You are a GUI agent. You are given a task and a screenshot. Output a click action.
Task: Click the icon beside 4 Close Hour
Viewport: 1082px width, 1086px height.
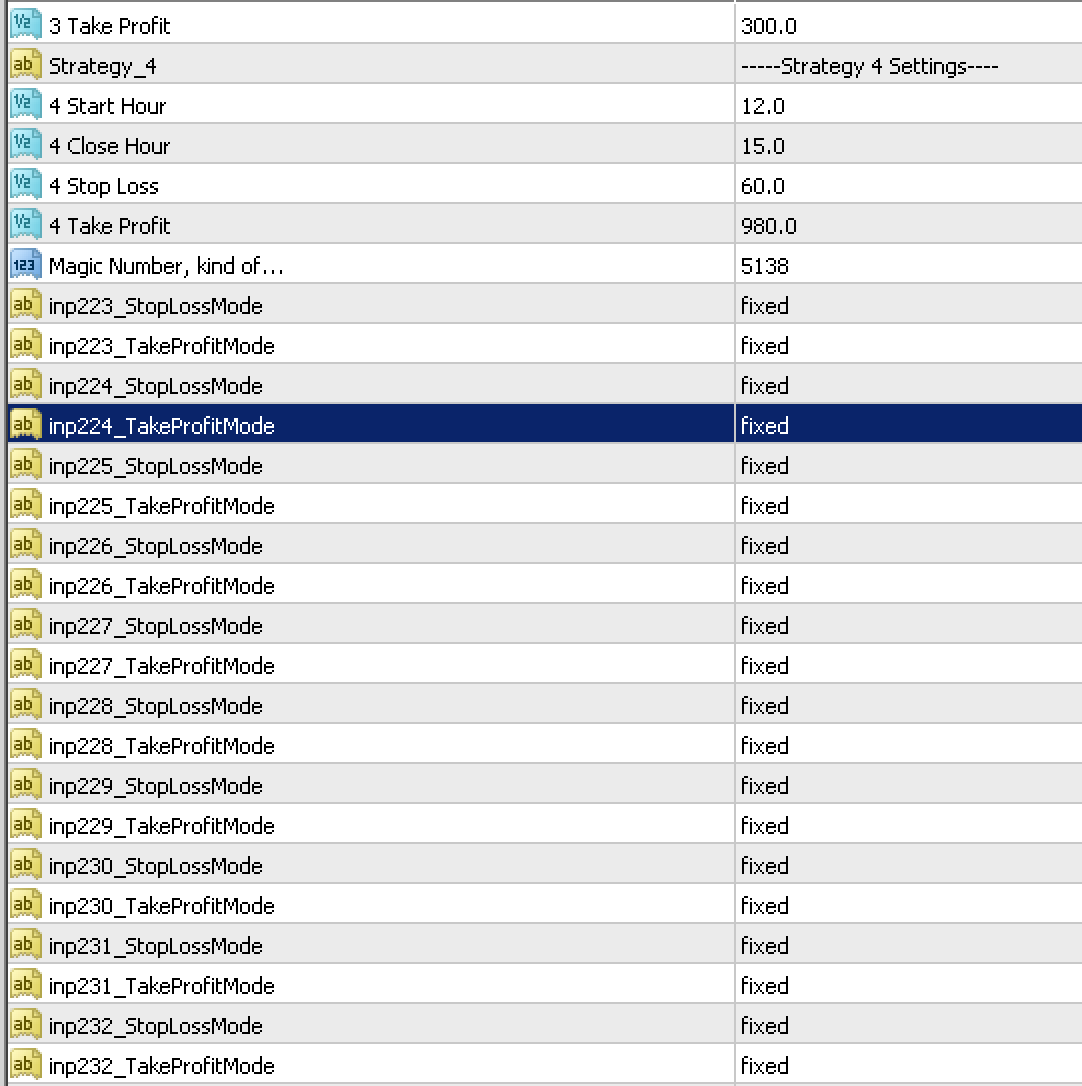(x=26, y=145)
